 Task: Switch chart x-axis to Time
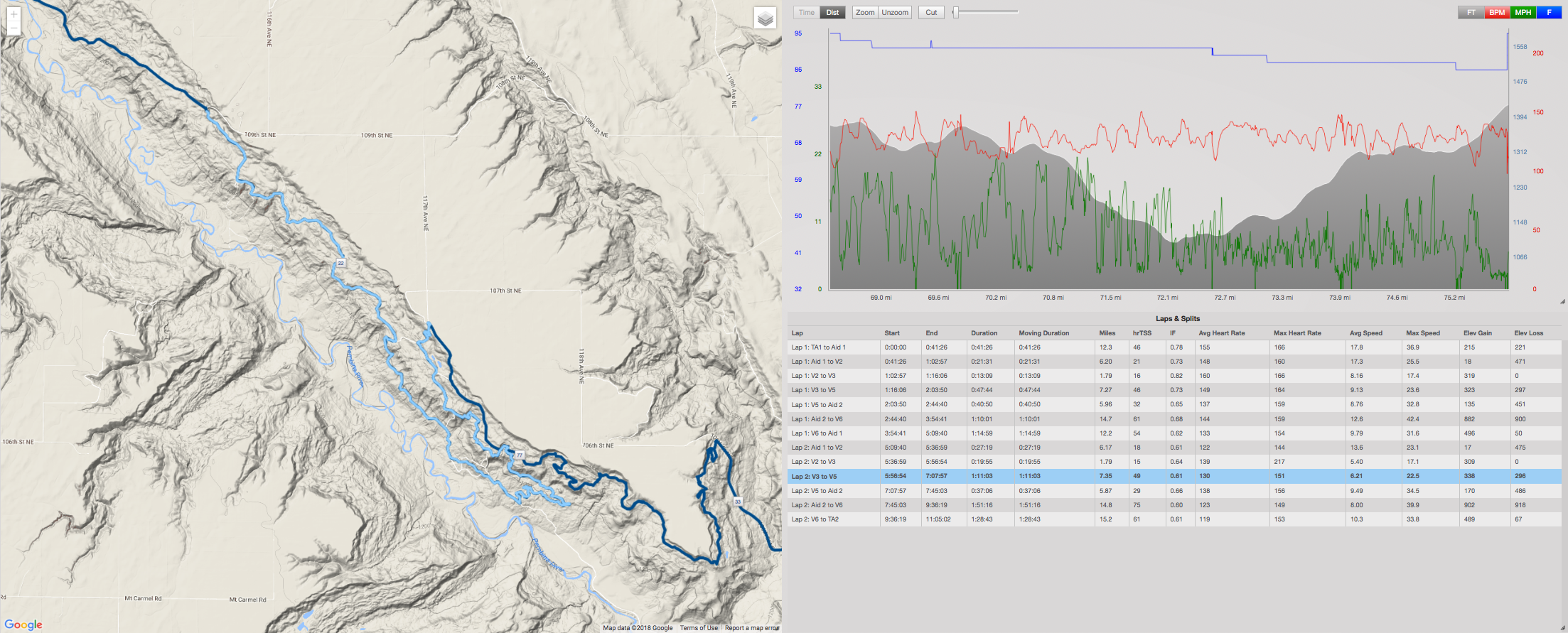click(807, 12)
